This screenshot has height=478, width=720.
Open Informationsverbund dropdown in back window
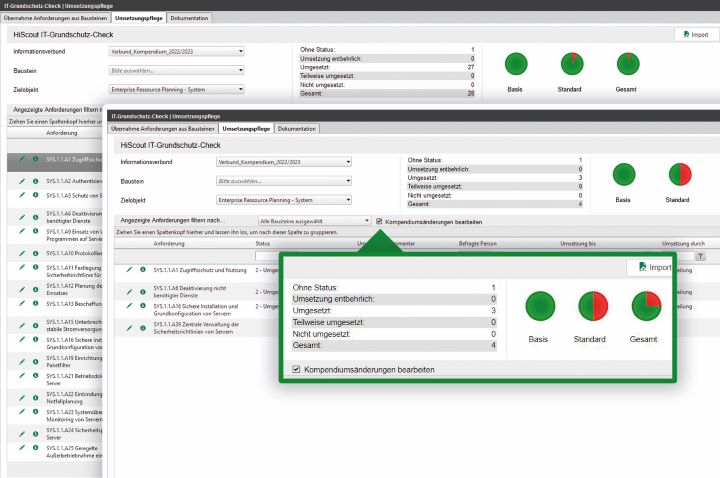tap(177, 51)
